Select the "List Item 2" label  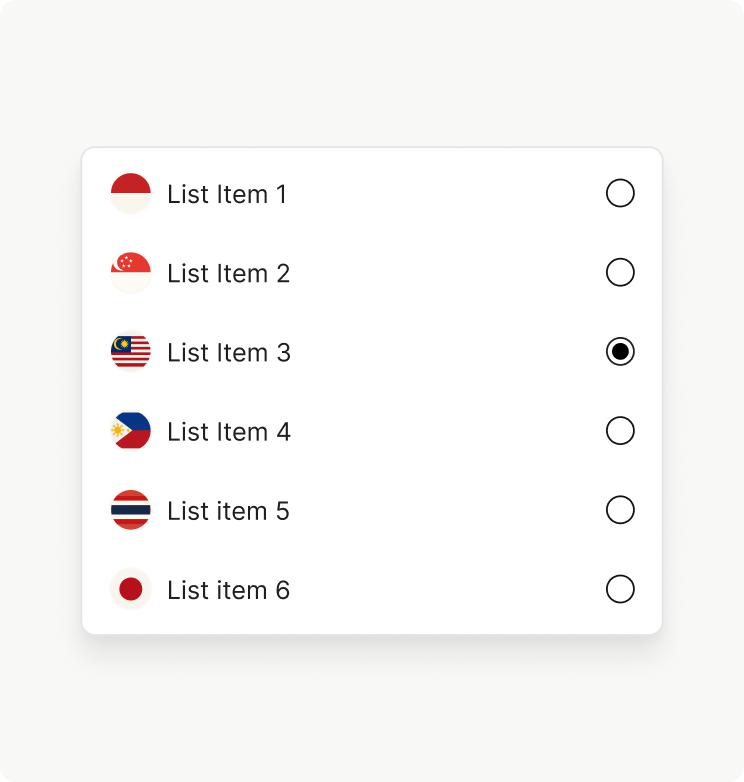coord(228,273)
